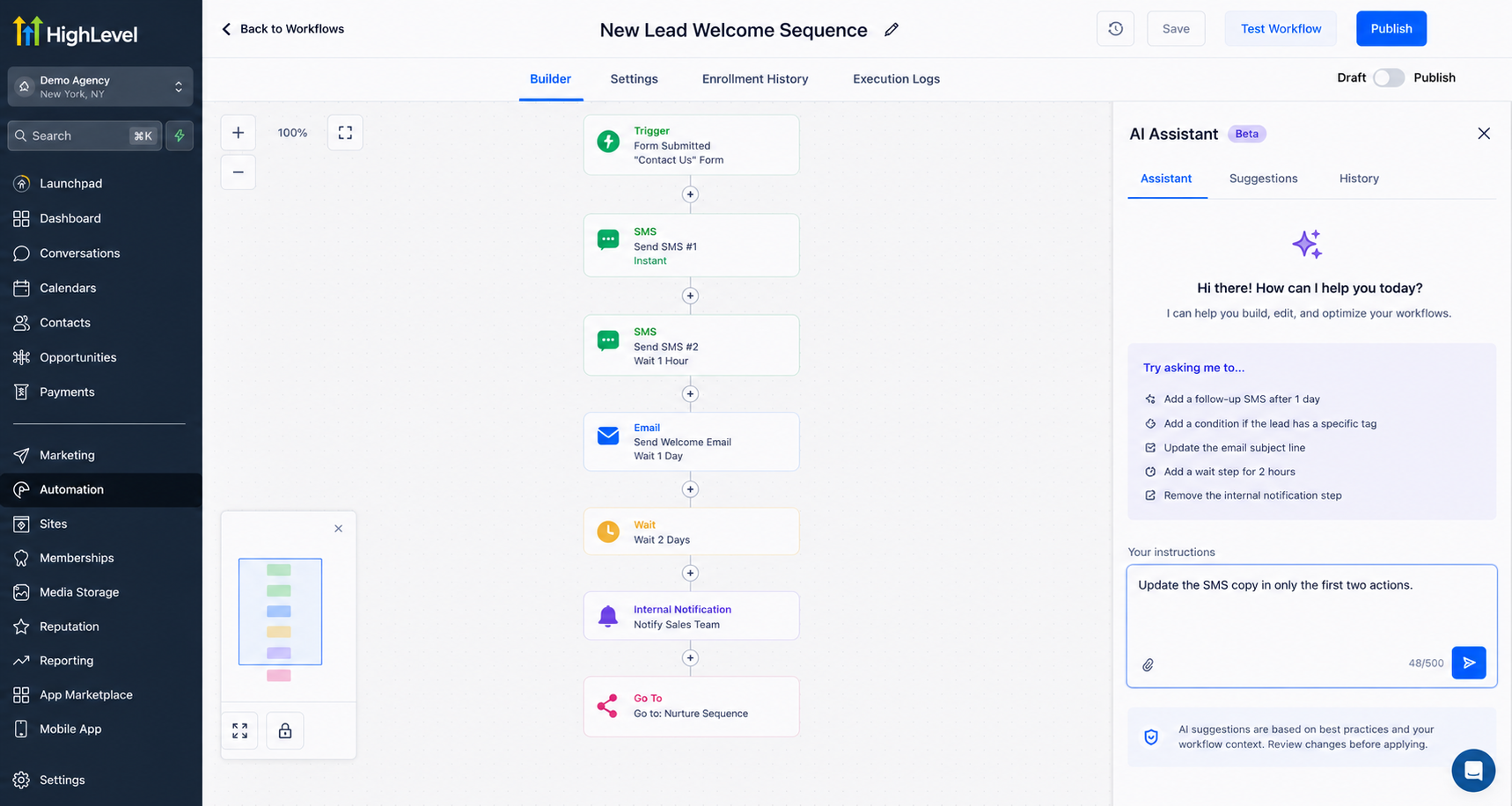Click the Publish button
The height and width of the screenshot is (806, 1512).
pyautogui.click(x=1391, y=29)
